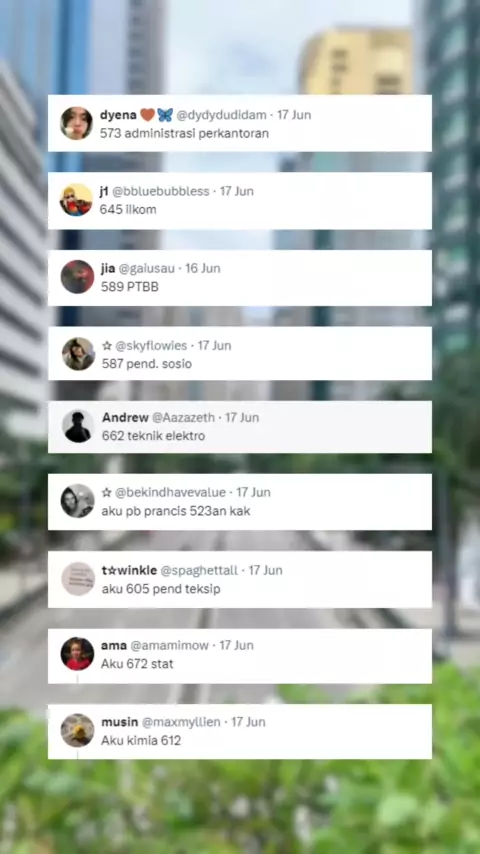Image resolution: width=480 pixels, height=854 pixels.
Task: Open j1's profile picture
Action: click(x=76, y=200)
